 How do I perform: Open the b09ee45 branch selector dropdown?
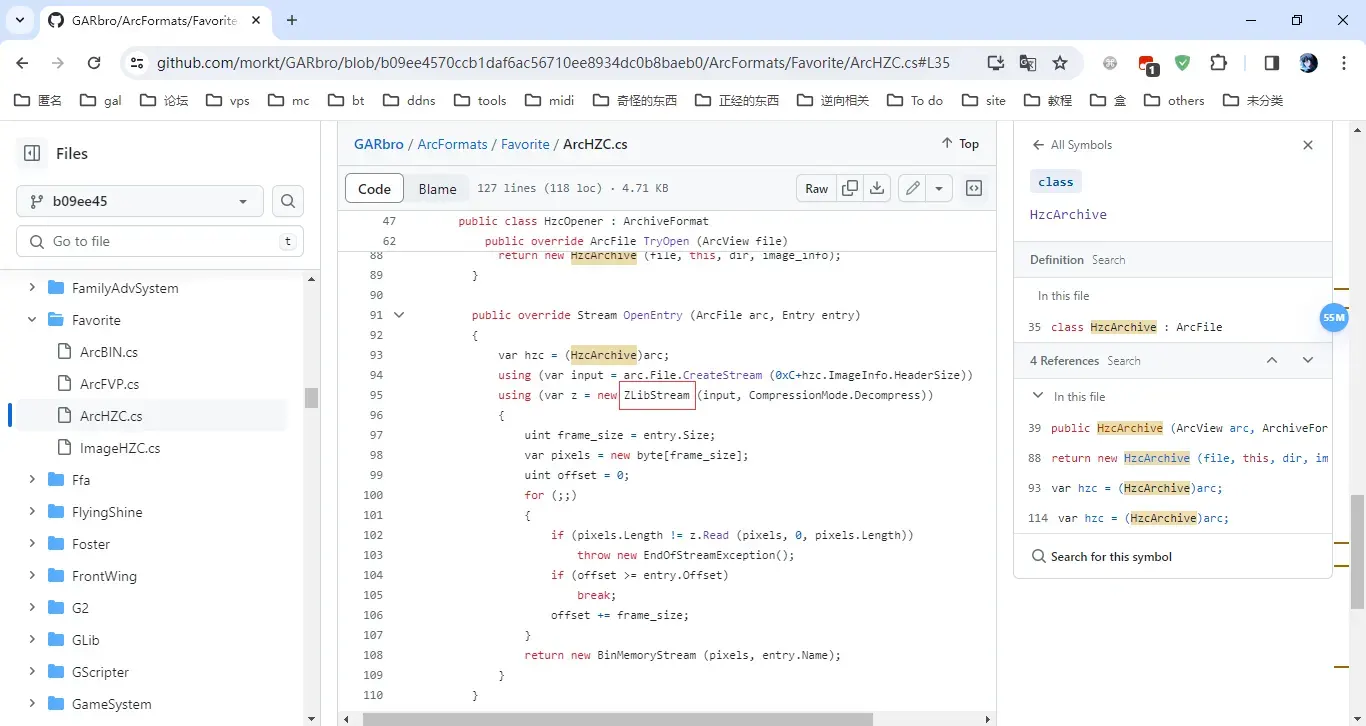[140, 201]
